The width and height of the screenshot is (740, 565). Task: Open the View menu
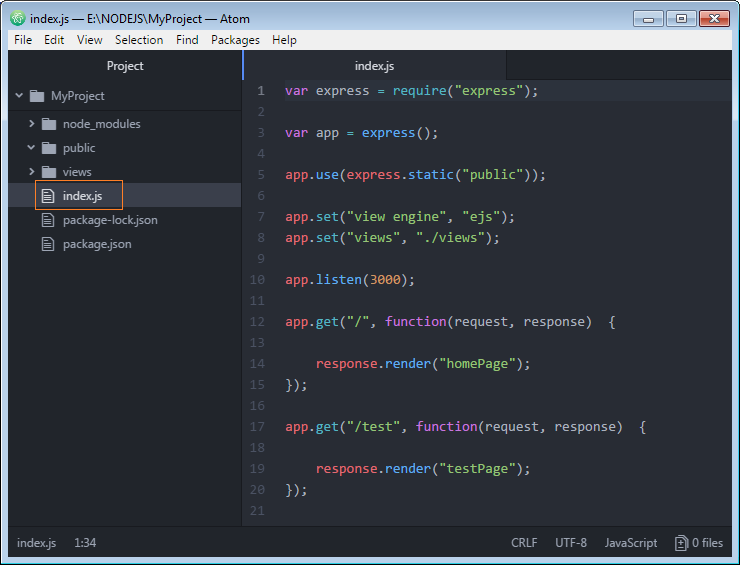(90, 40)
